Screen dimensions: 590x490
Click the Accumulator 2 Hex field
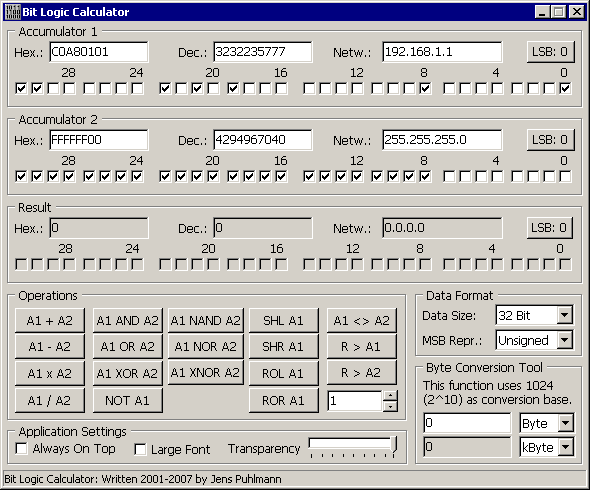click(x=99, y=140)
